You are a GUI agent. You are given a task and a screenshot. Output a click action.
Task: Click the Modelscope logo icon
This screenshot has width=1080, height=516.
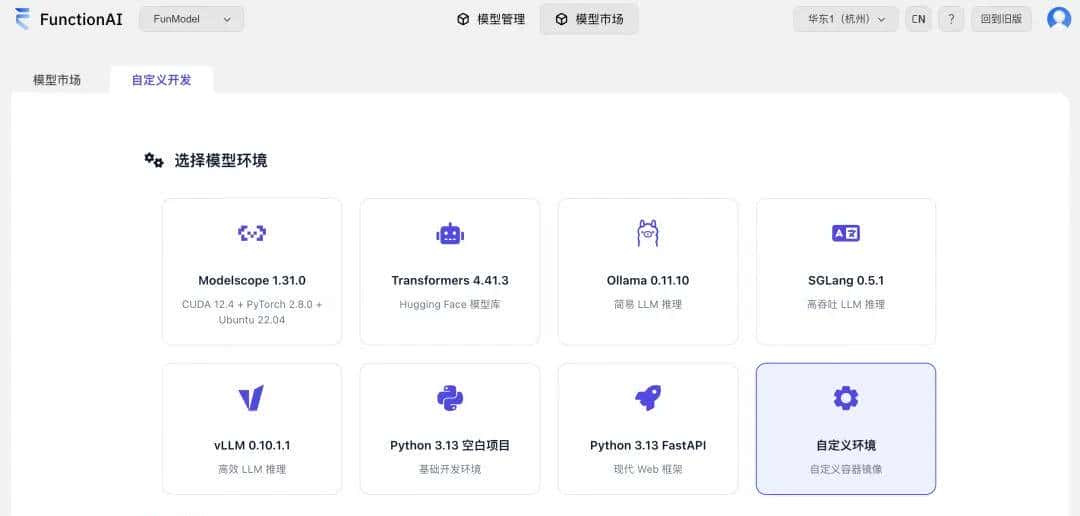coord(252,234)
